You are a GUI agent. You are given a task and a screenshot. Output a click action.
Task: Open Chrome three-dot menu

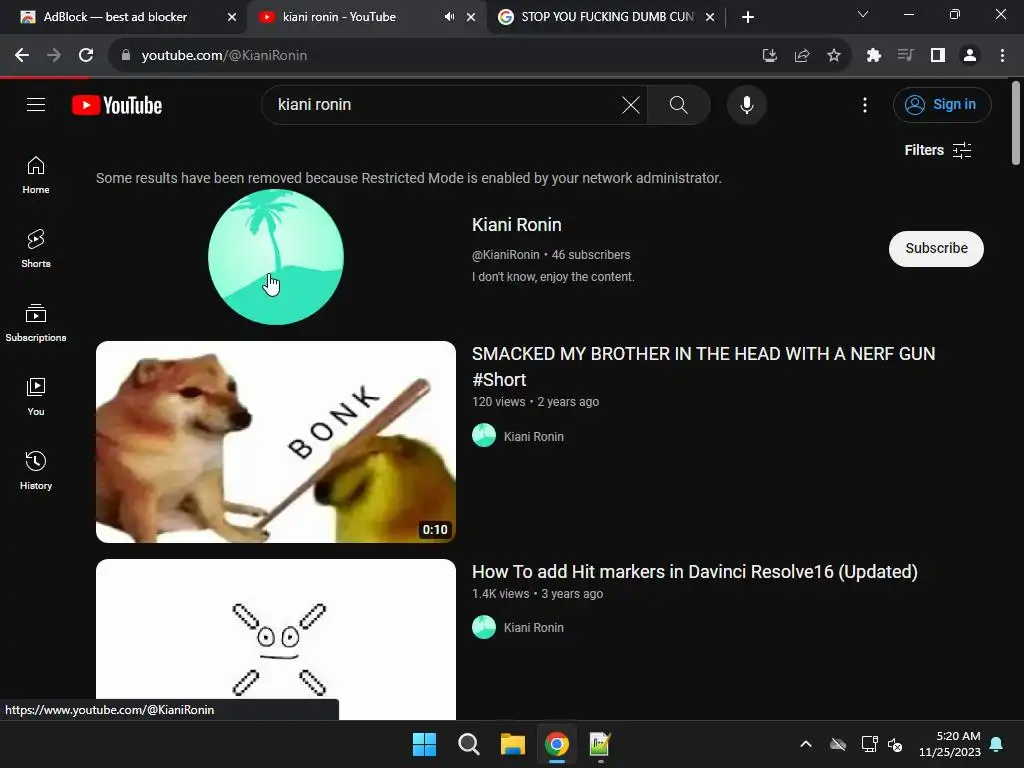point(1002,56)
